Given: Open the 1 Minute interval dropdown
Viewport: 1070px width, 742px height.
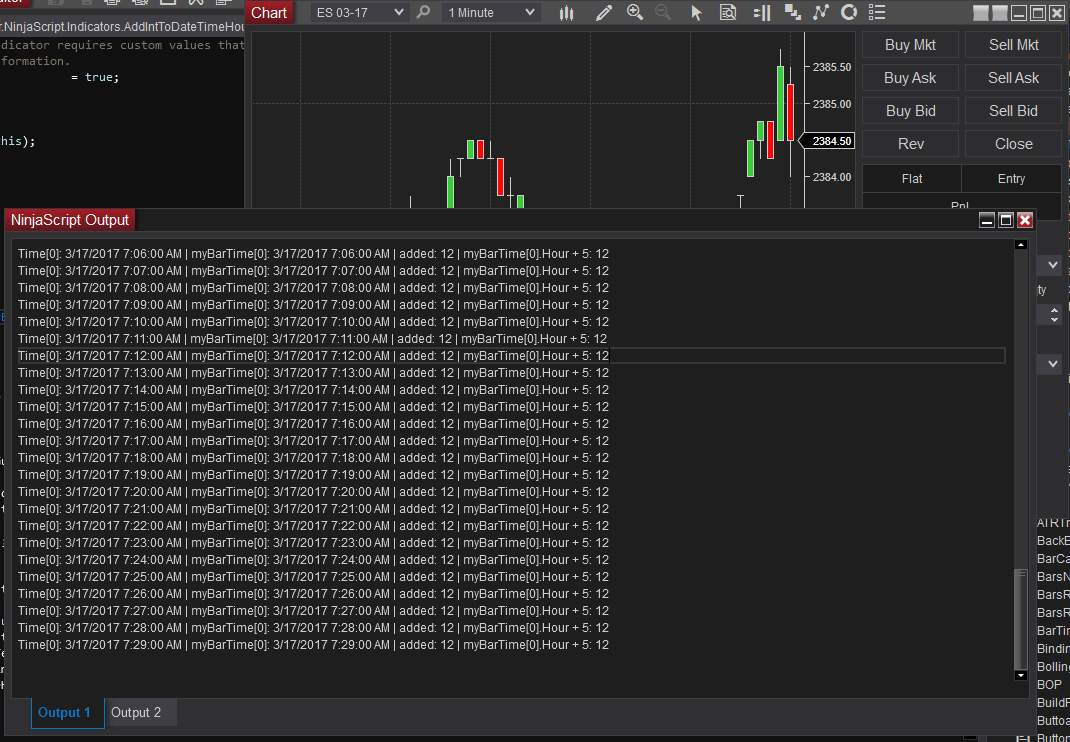Looking at the screenshot, I should coord(491,12).
